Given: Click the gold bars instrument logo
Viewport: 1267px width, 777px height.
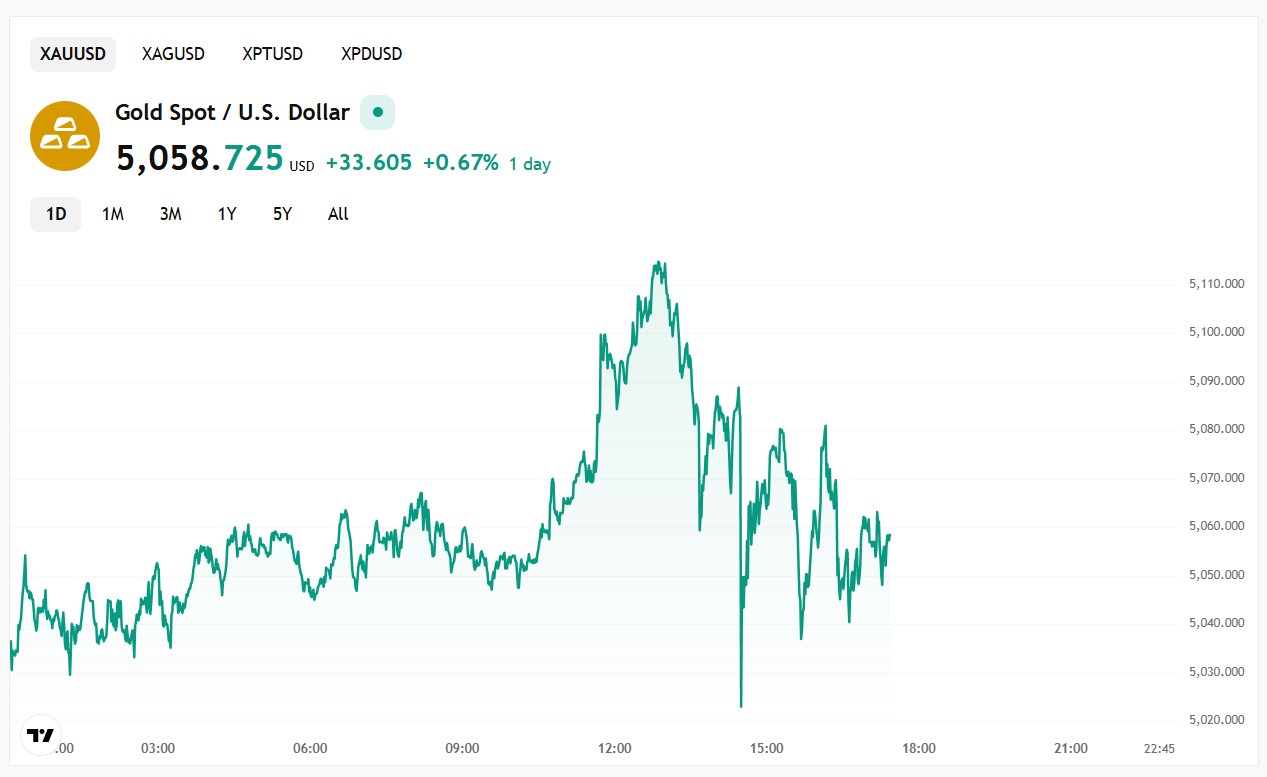Looking at the screenshot, I should point(64,135).
